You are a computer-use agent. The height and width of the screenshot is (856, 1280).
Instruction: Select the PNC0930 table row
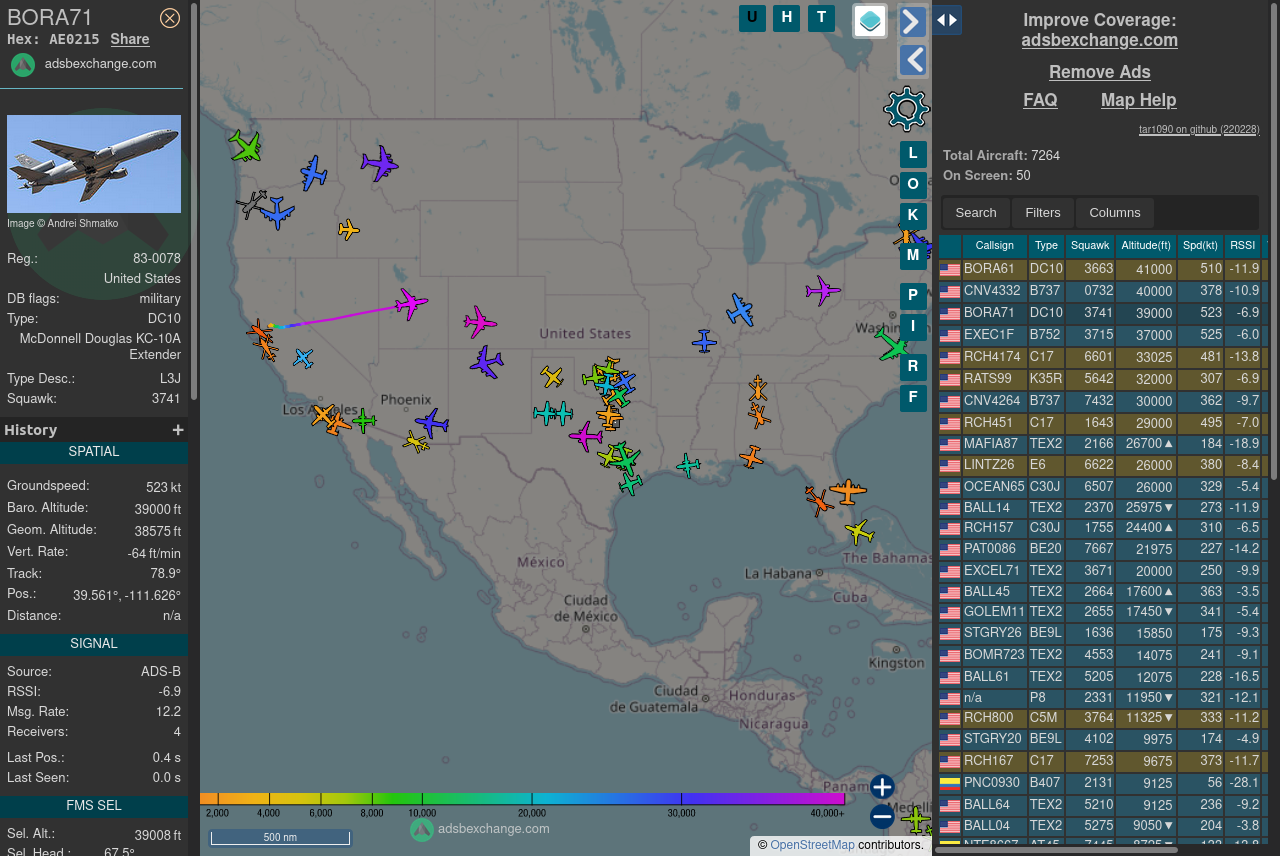(1103, 783)
